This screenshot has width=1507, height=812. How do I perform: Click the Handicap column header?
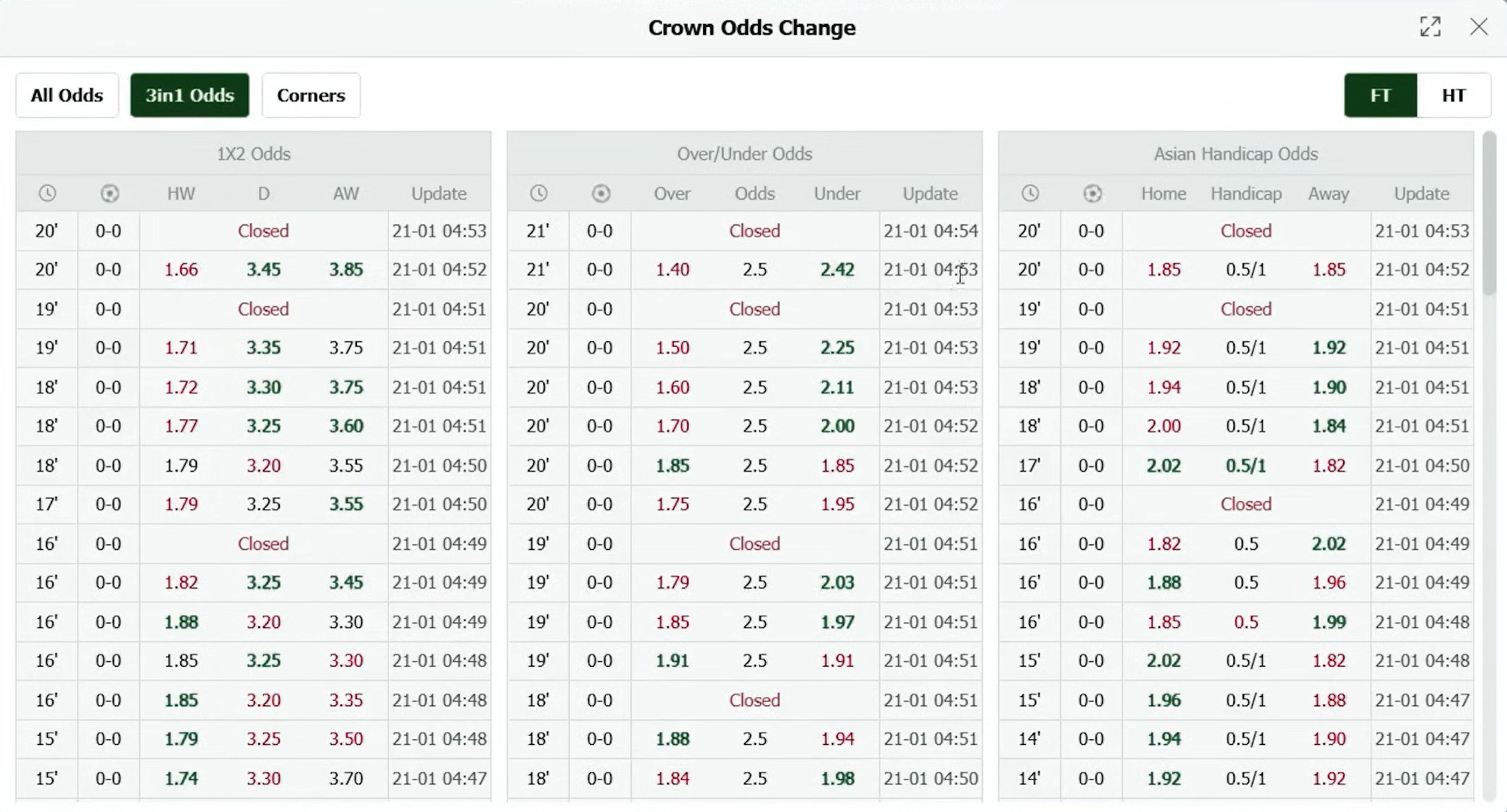tap(1245, 193)
